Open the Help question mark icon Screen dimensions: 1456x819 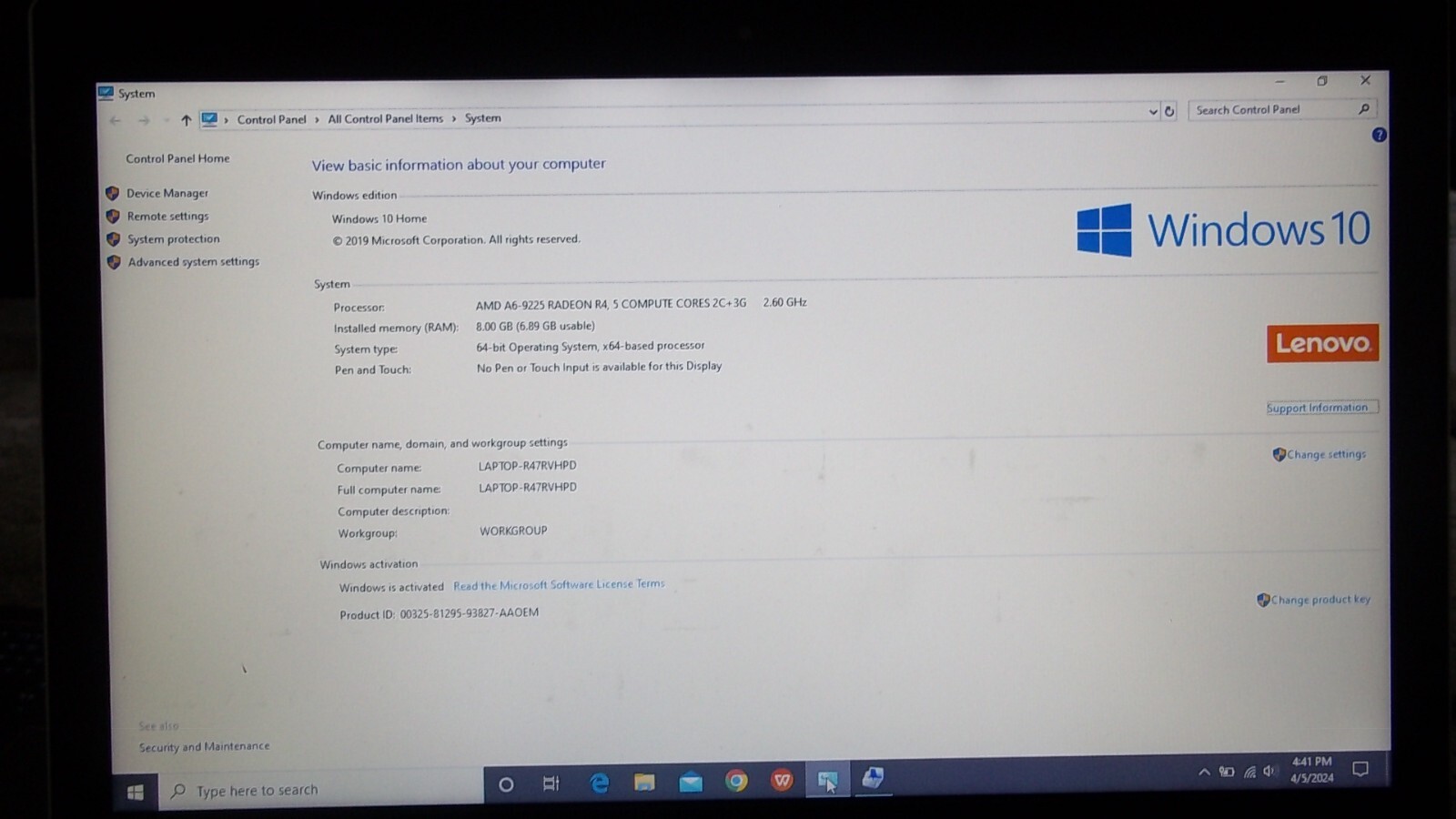[1380, 135]
